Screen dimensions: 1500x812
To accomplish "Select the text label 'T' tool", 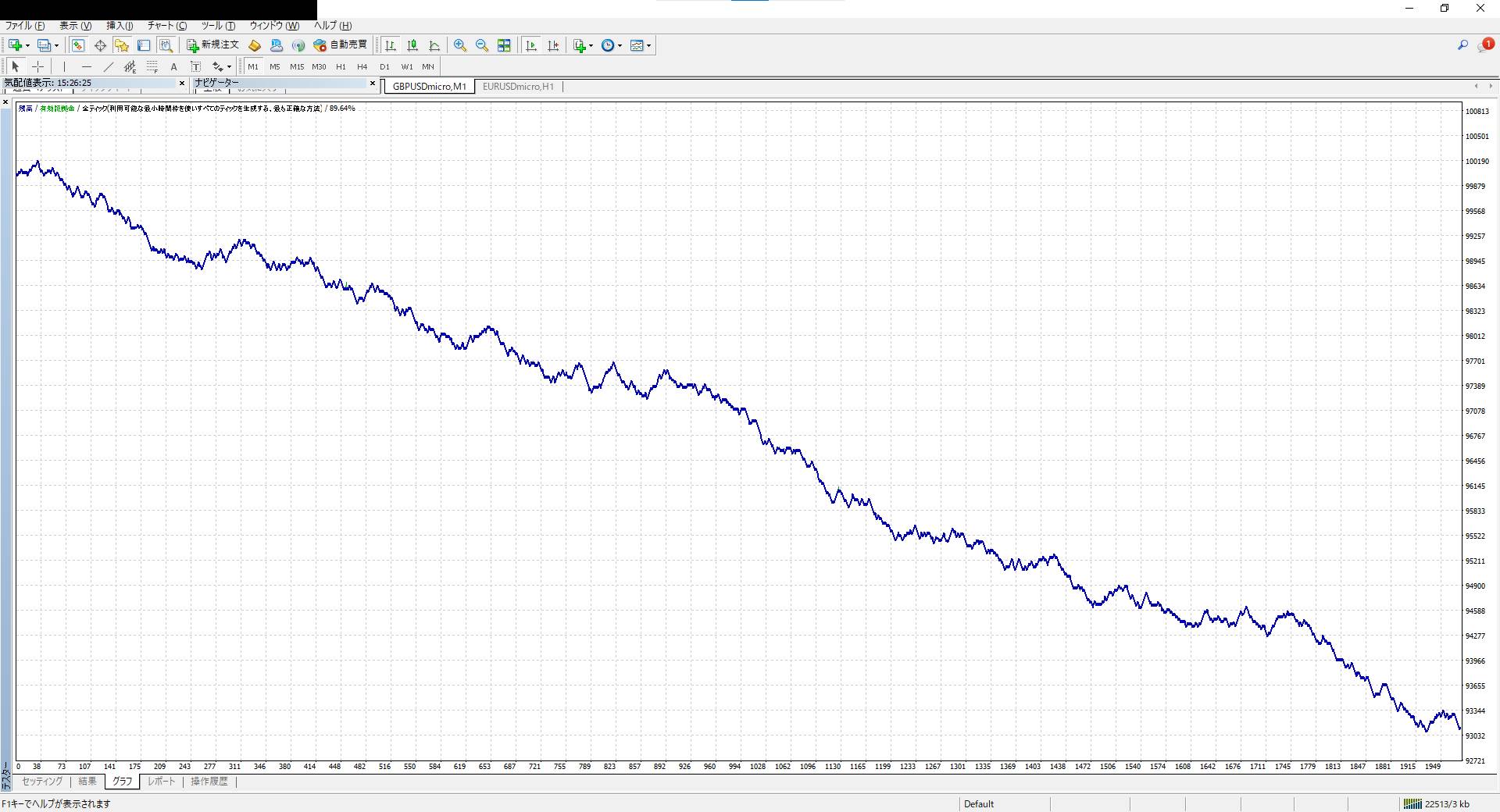I will pyautogui.click(x=196, y=66).
